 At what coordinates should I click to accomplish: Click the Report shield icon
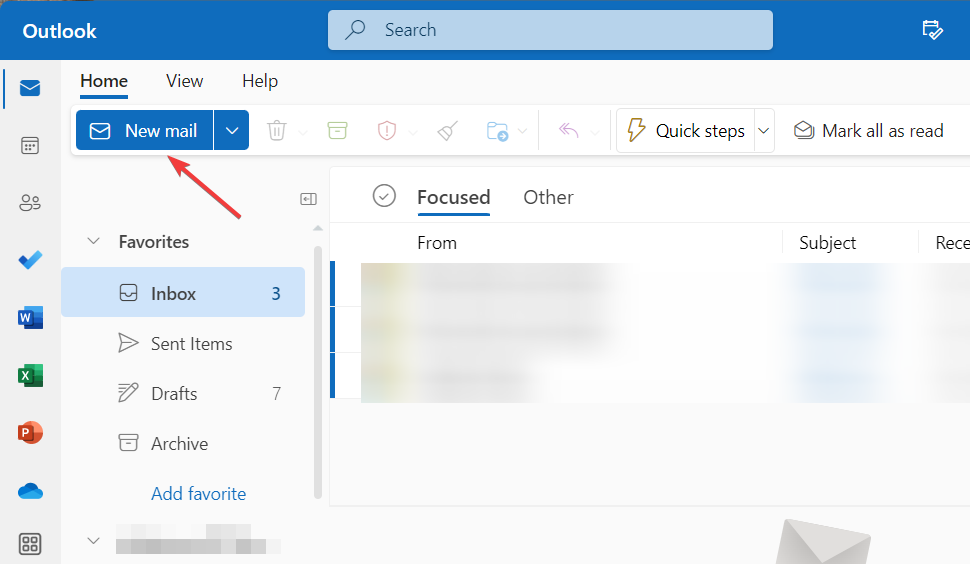pyautogui.click(x=387, y=130)
